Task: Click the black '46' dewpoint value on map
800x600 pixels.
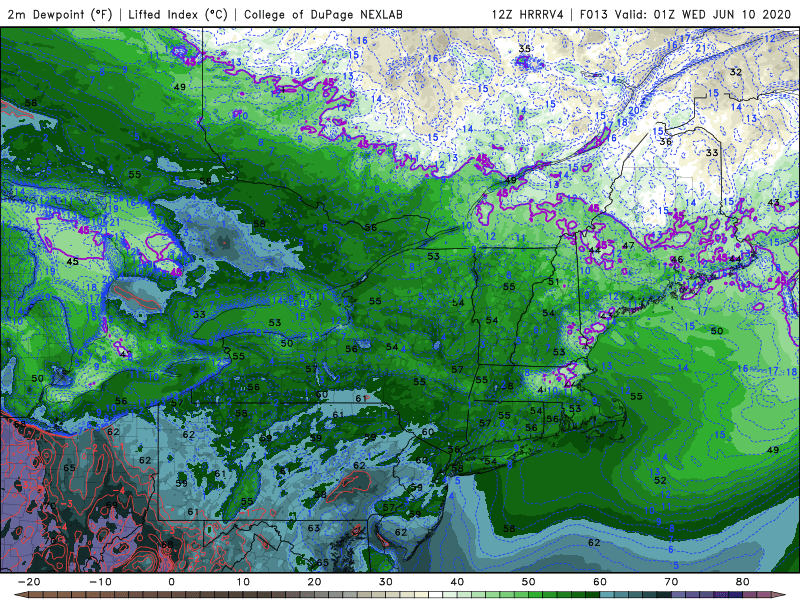Action: click(x=677, y=259)
